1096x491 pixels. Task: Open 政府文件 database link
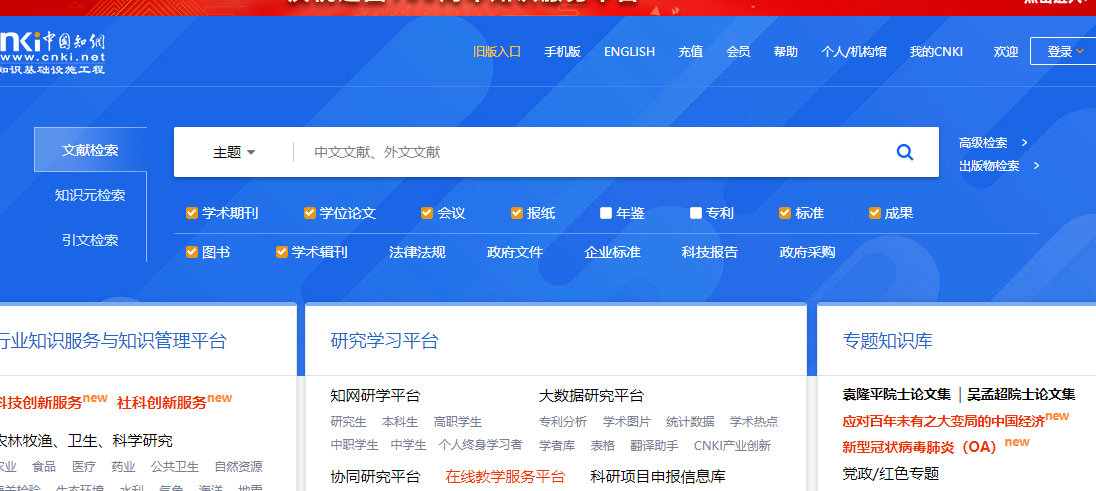click(x=515, y=252)
